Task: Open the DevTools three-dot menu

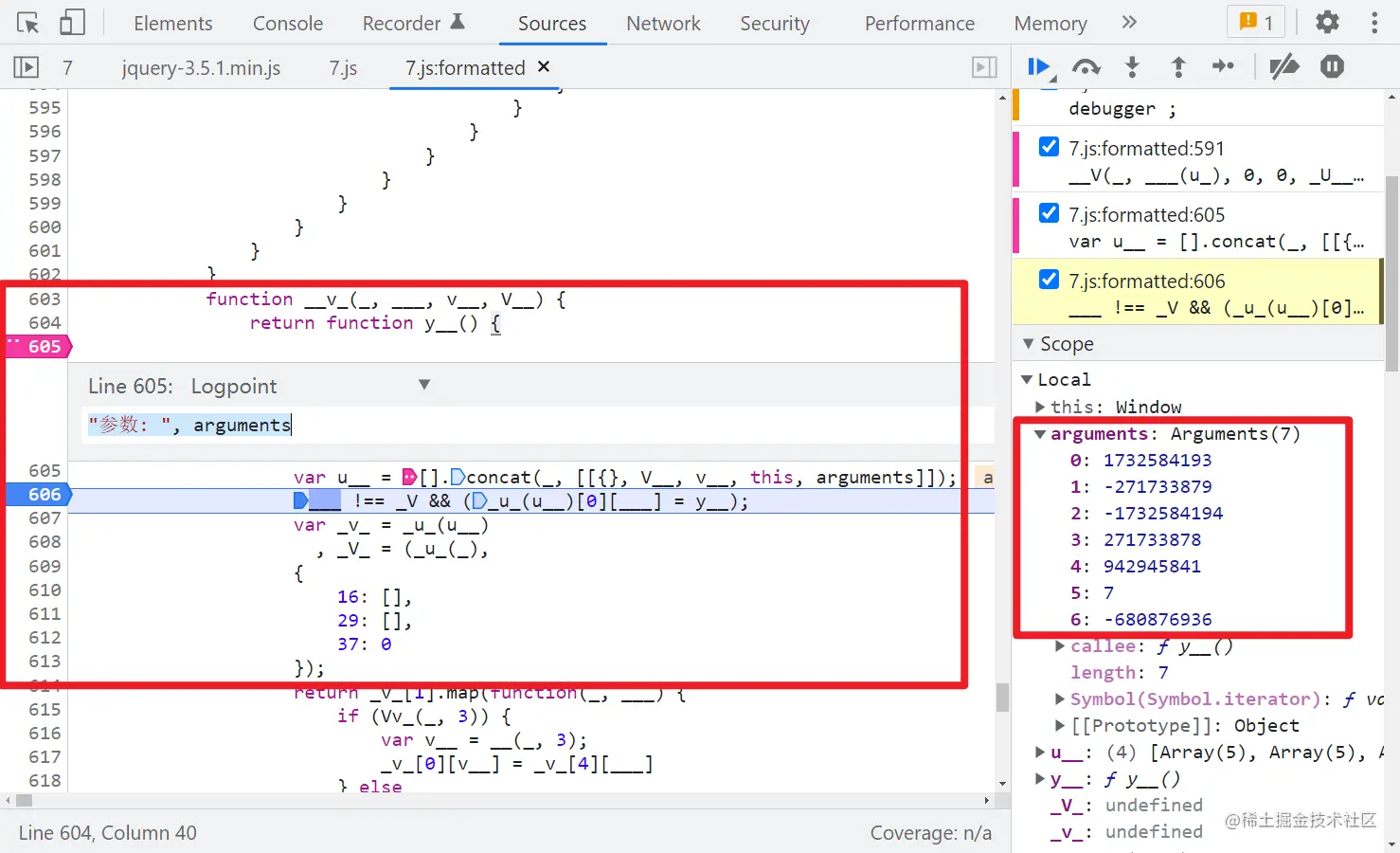Action: [1374, 23]
